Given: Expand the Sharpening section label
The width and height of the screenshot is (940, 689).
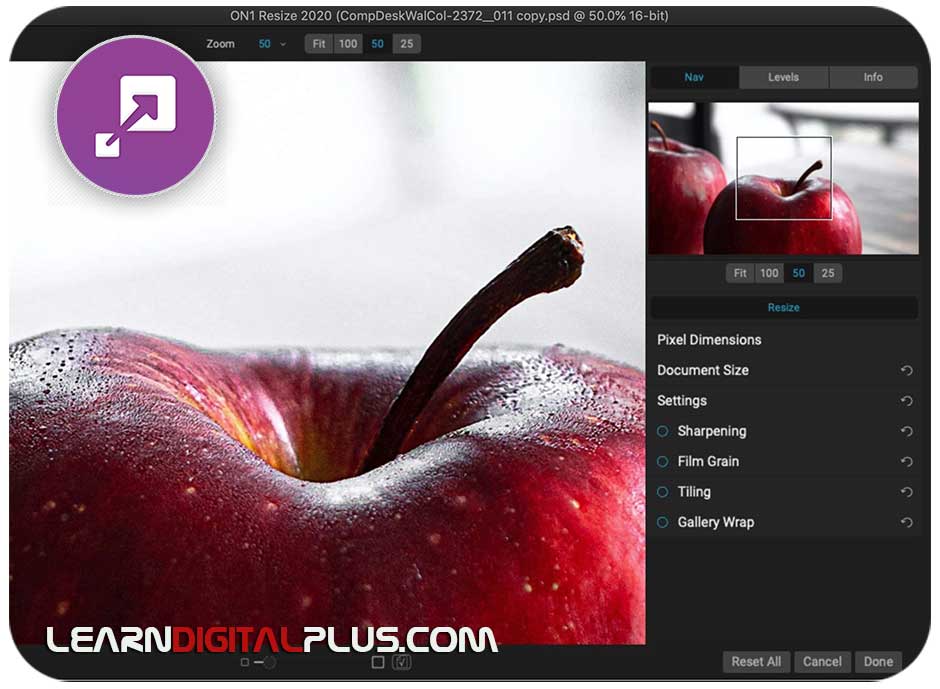Looking at the screenshot, I should click(x=712, y=431).
